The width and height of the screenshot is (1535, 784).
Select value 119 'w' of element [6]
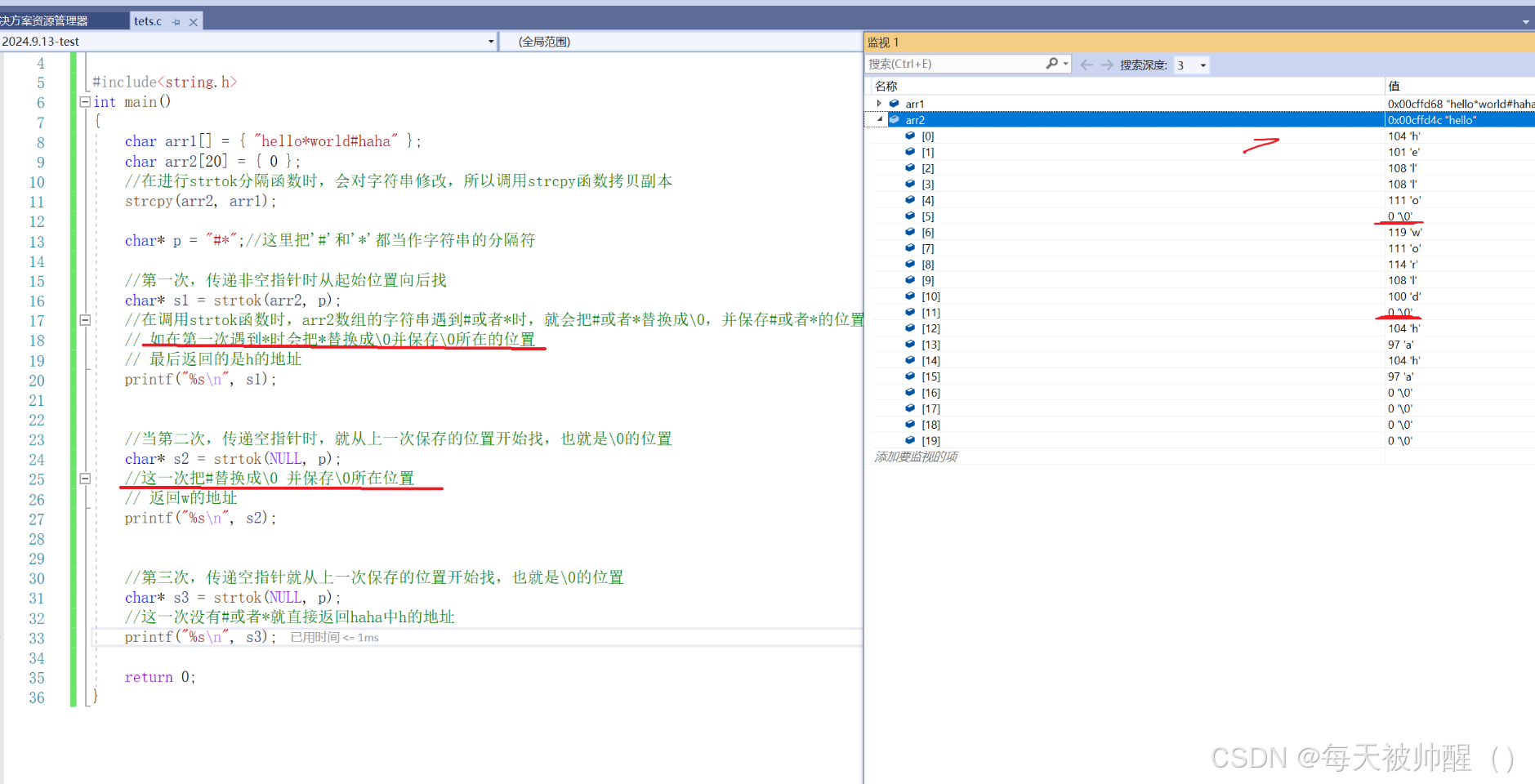click(x=1405, y=232)
